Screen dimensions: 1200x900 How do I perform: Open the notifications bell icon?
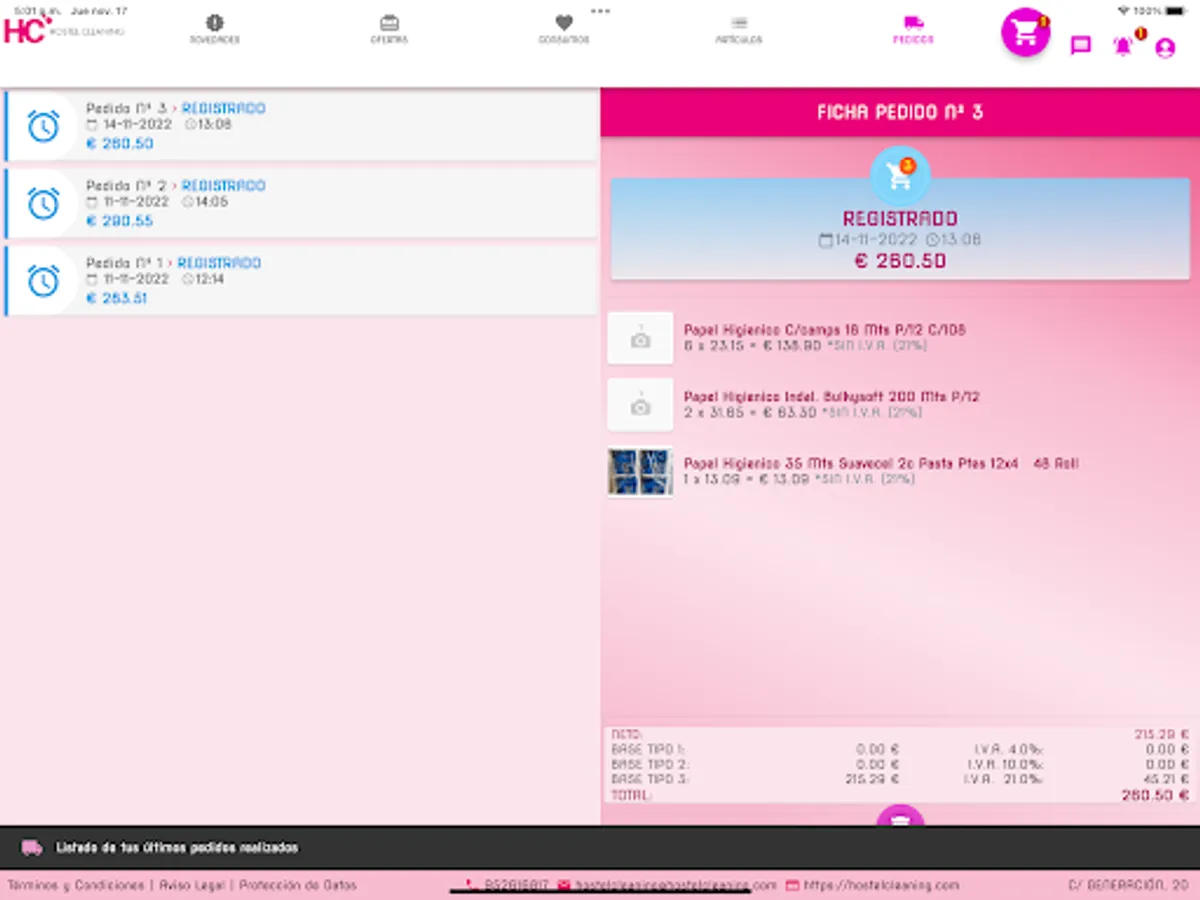click(1123, 46)
